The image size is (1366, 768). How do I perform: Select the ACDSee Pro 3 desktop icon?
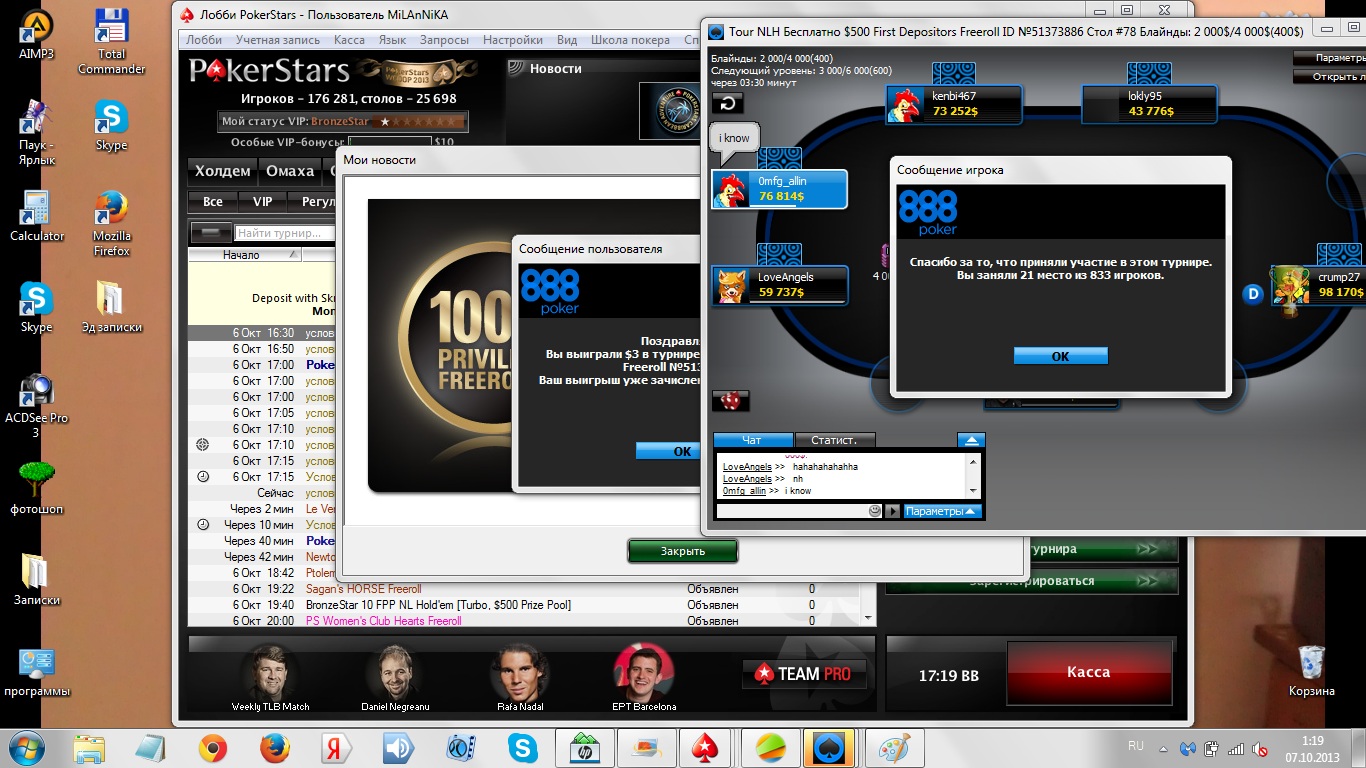coord(37,406)
